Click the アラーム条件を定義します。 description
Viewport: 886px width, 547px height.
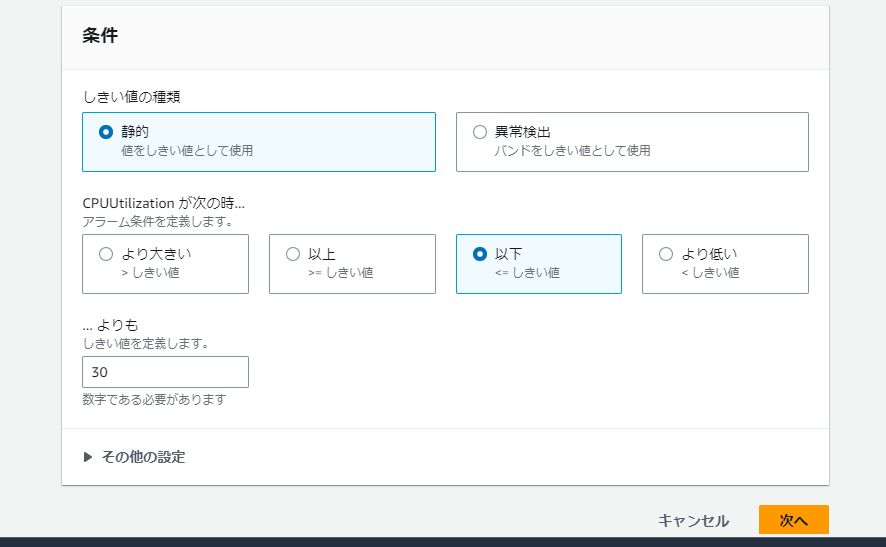tap(158, 222)
